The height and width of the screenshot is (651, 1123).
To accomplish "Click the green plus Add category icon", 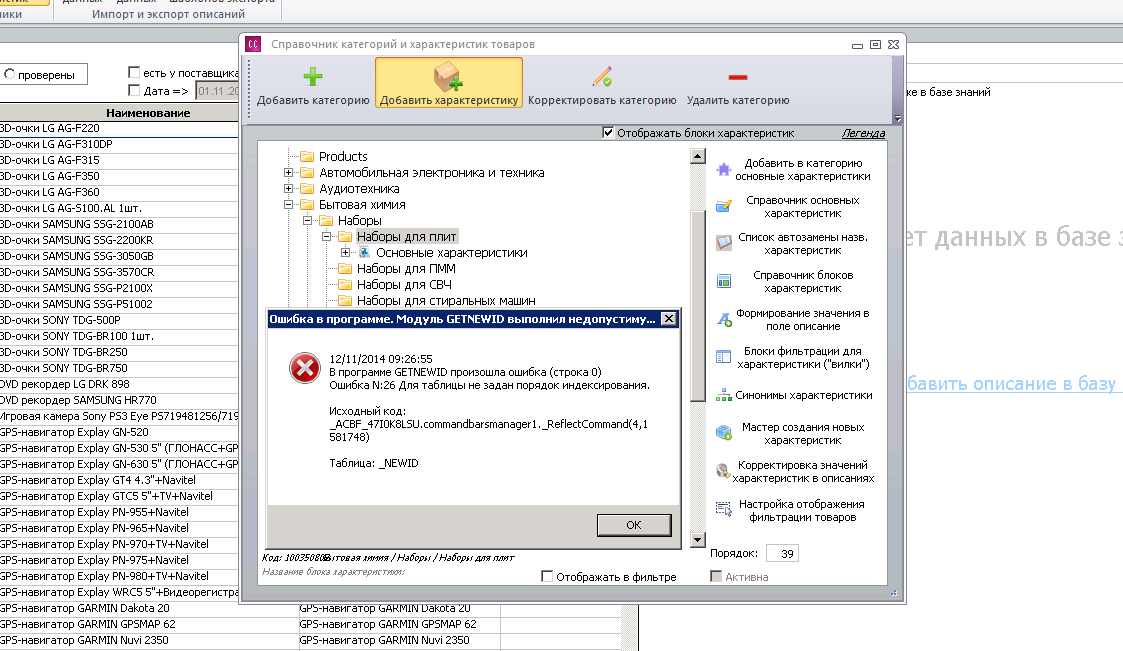I will click(313, 76).
